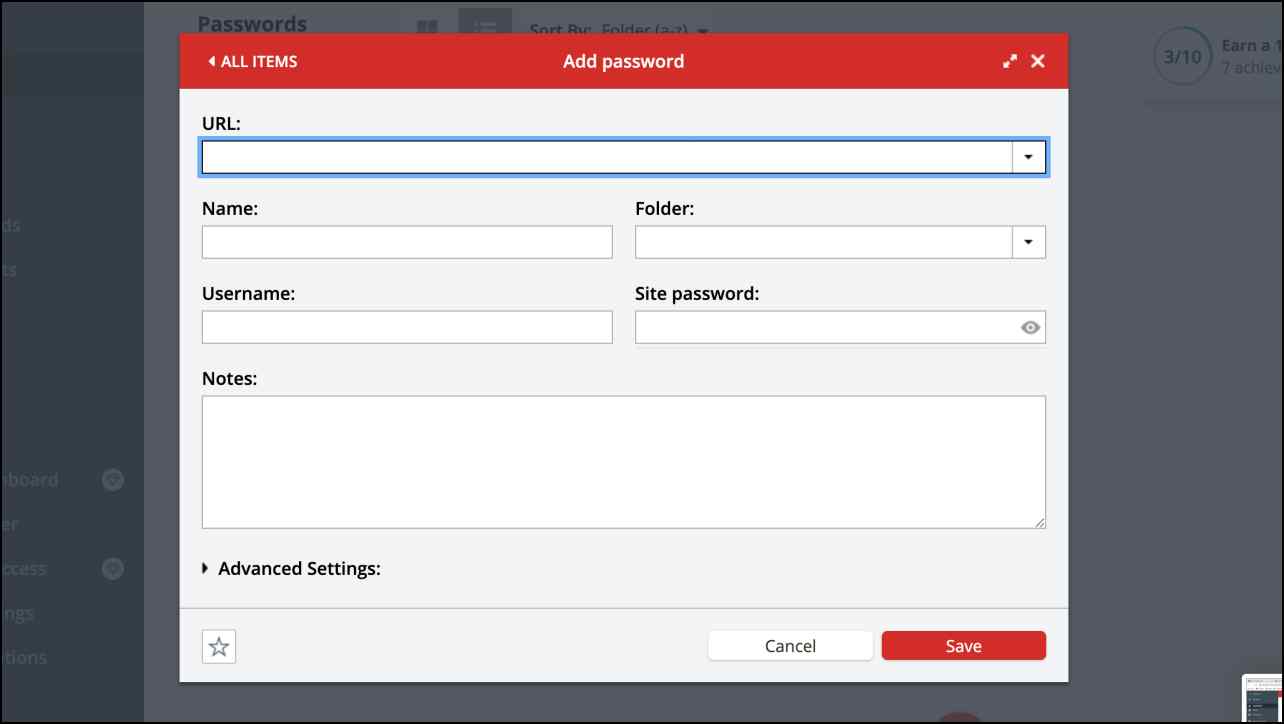The width and height of the screenshot is (1284, 724).
Task: Click the URL input field
Action: point(607,157)
